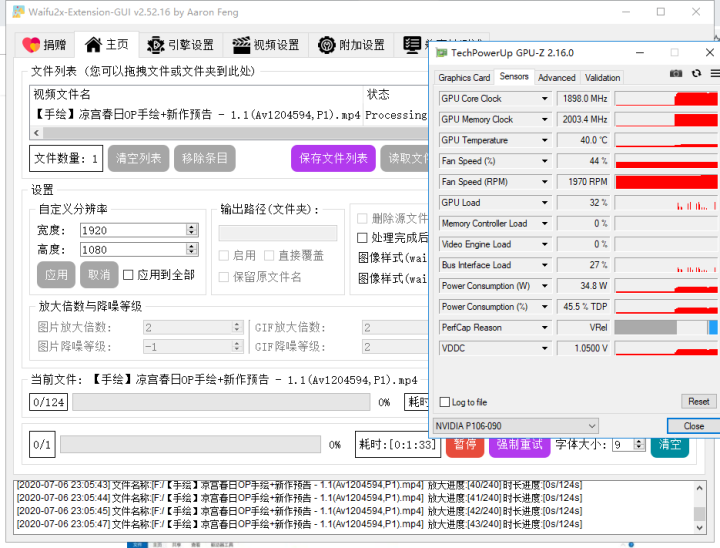
Task: Increase 宽度 width with stepper arrows
Action: [x=192, y=226]
